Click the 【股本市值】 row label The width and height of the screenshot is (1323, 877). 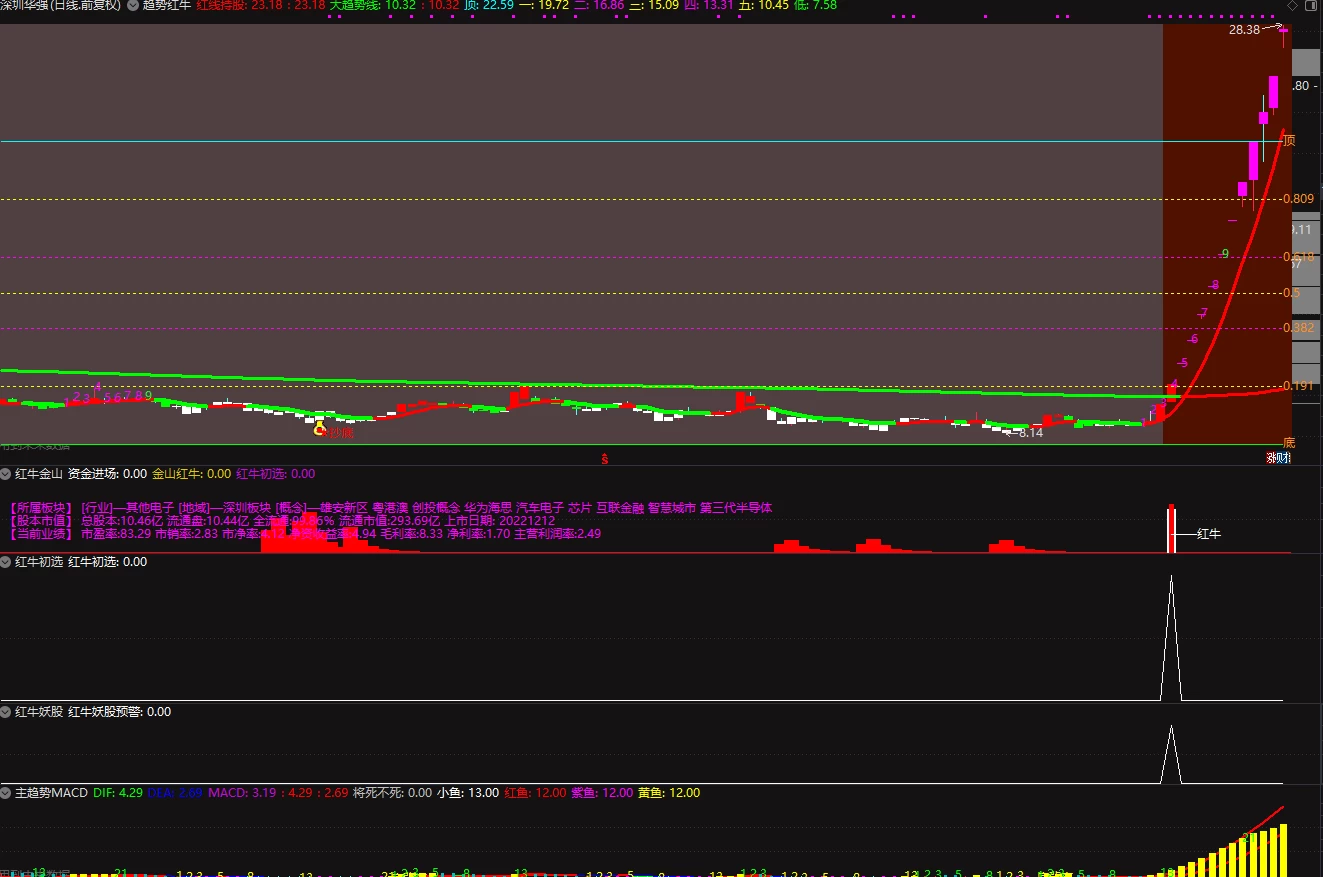pos(41,521)
